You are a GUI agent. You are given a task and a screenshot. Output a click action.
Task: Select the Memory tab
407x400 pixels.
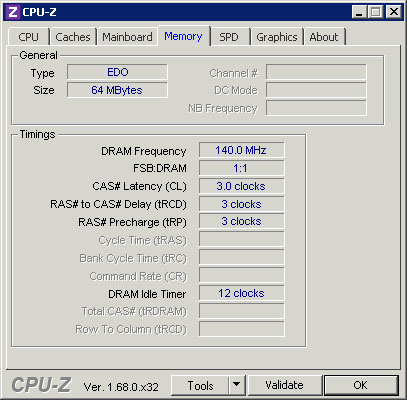[183, 36]
